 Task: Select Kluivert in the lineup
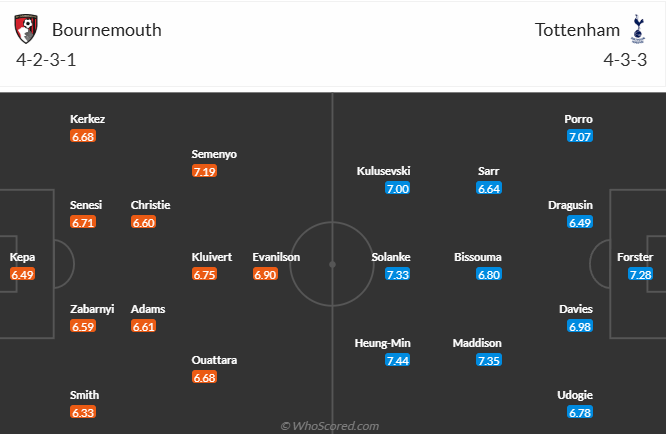click(212, 257)
